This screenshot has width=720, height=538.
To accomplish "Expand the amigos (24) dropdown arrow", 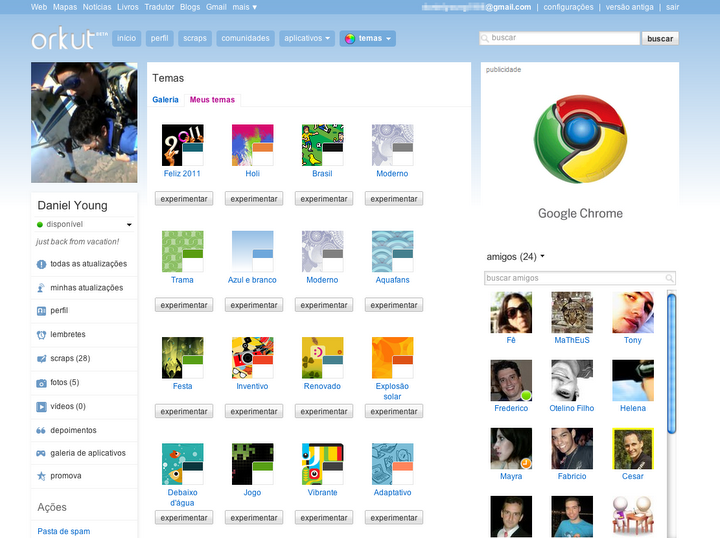I will coord(543,257).
